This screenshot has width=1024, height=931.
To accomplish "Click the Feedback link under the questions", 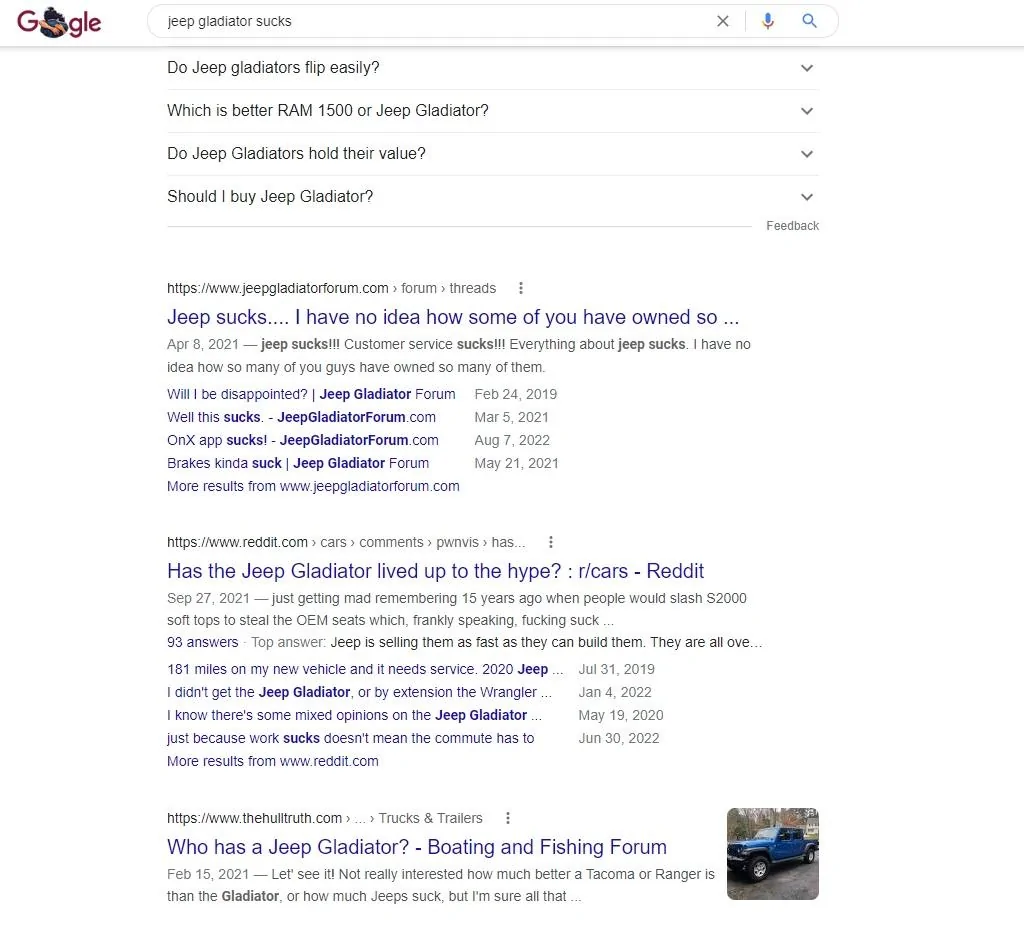I will (792, 226).
